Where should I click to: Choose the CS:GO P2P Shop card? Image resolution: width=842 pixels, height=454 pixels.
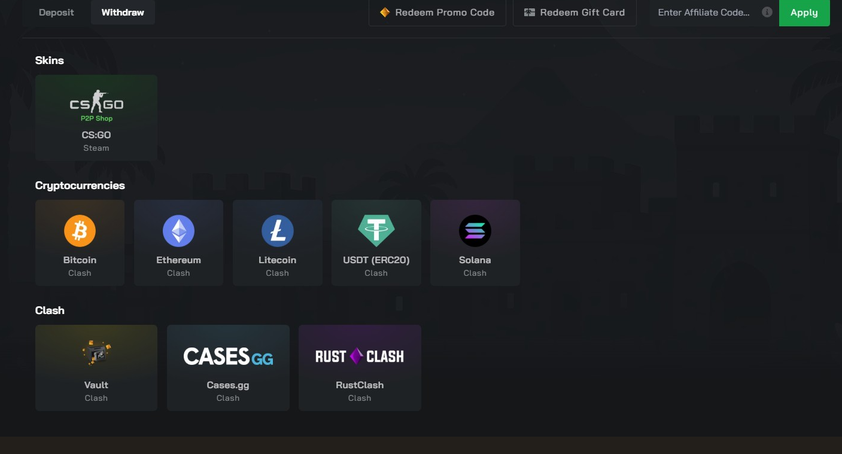click(x=96, y=118)
